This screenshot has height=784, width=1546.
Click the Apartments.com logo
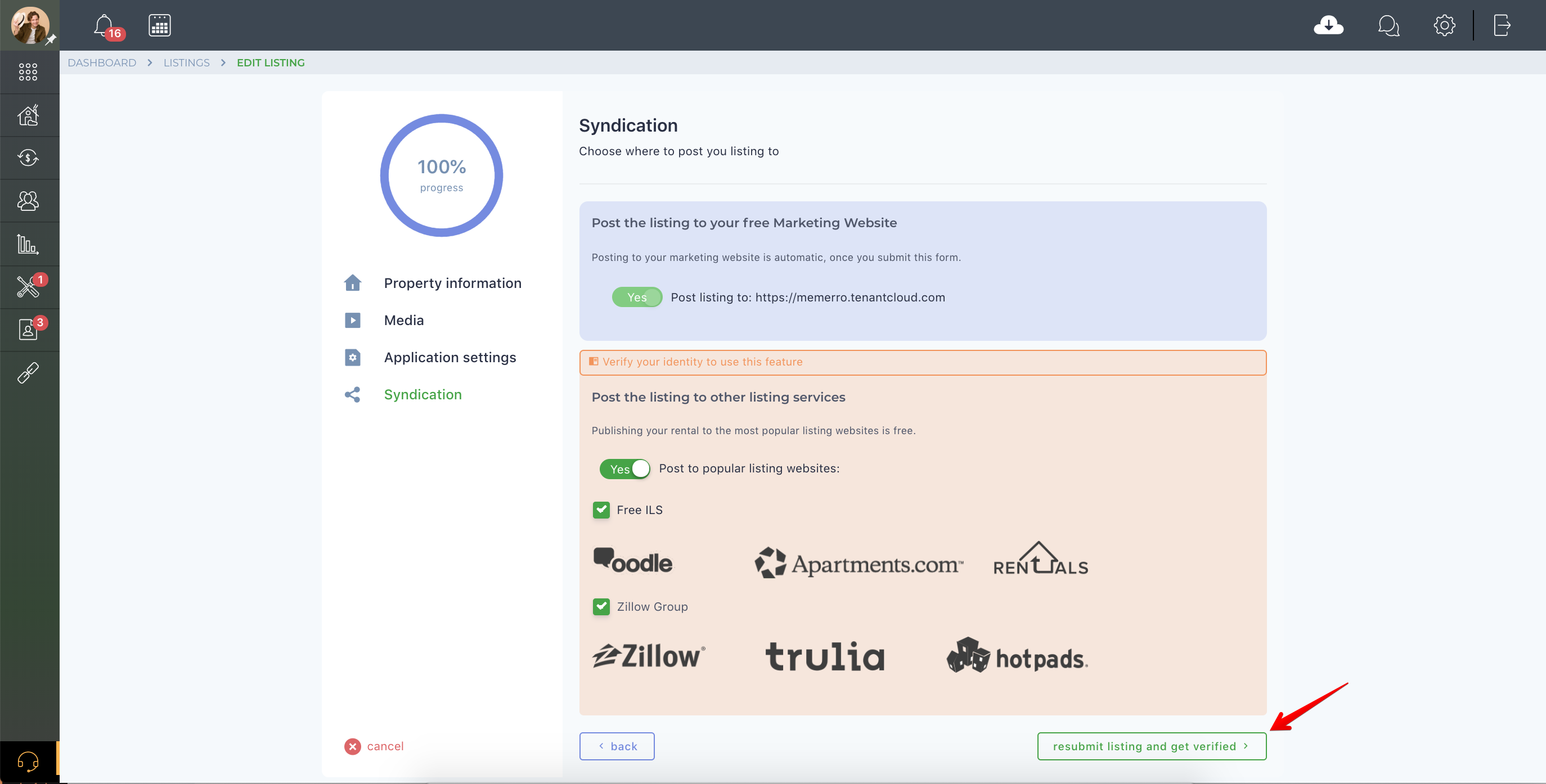tap(859, 564)
